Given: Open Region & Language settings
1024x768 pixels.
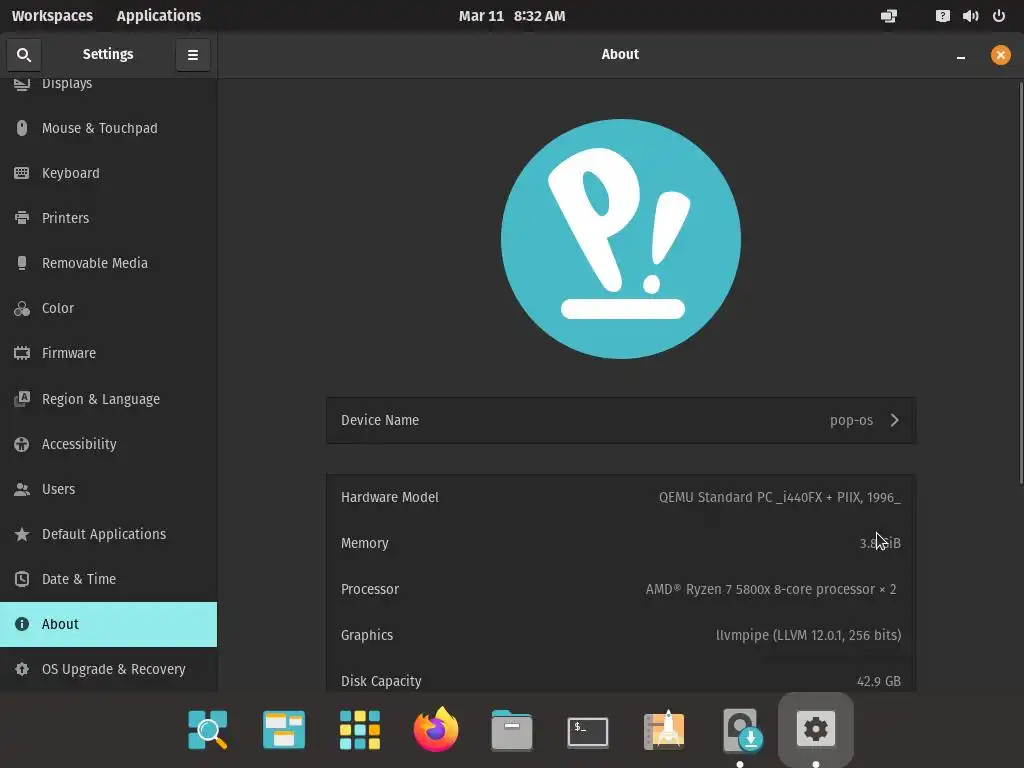Looking at the screenshot, I should tap(108, 399).
